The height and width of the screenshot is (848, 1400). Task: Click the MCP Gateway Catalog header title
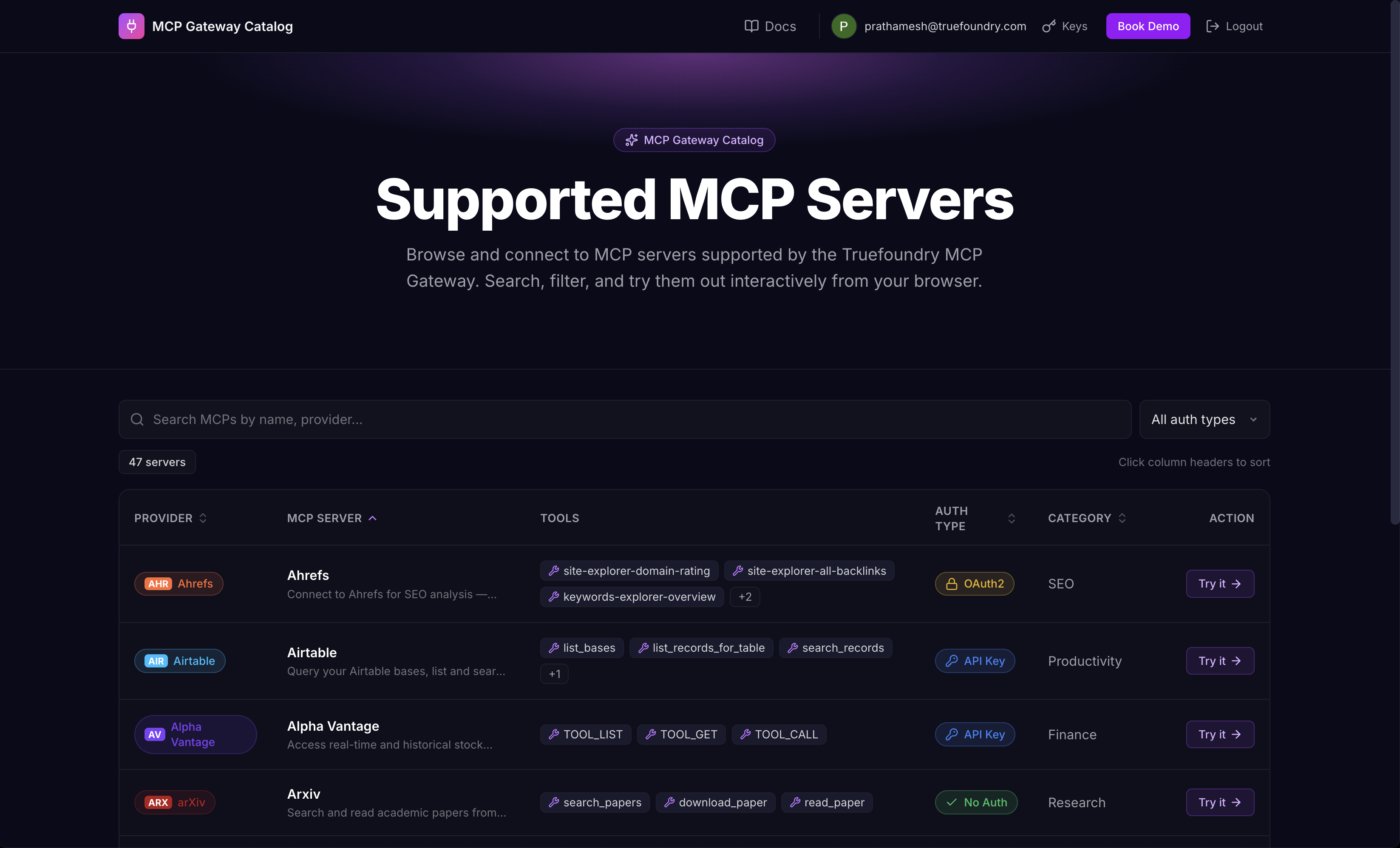click(x=222, y=26)
